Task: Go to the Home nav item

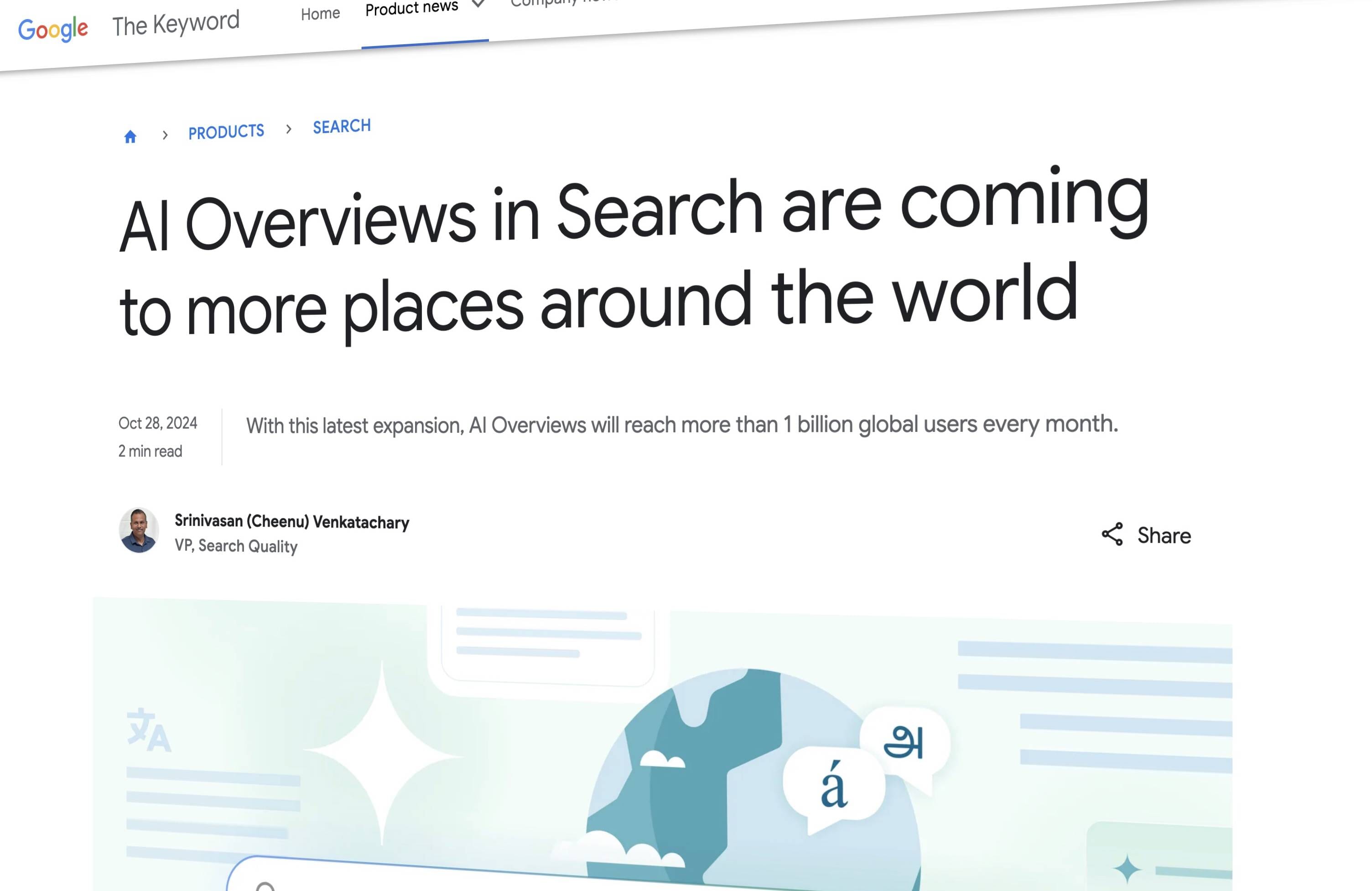Action: [x=321, y=13]
